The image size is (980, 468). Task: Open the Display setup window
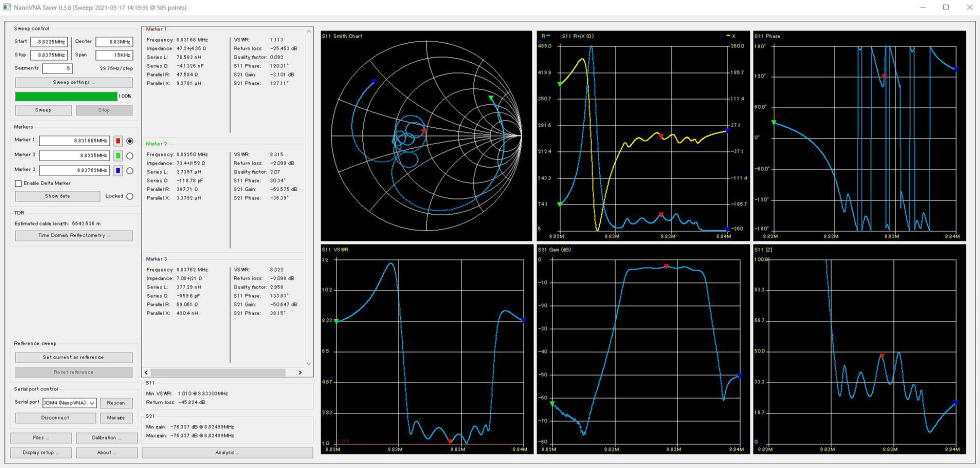click(x=41, y=452)
